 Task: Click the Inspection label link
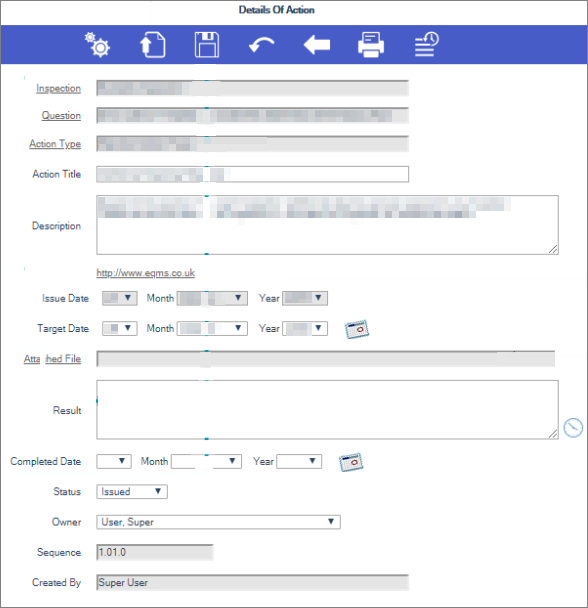click(x=59, y=88)
